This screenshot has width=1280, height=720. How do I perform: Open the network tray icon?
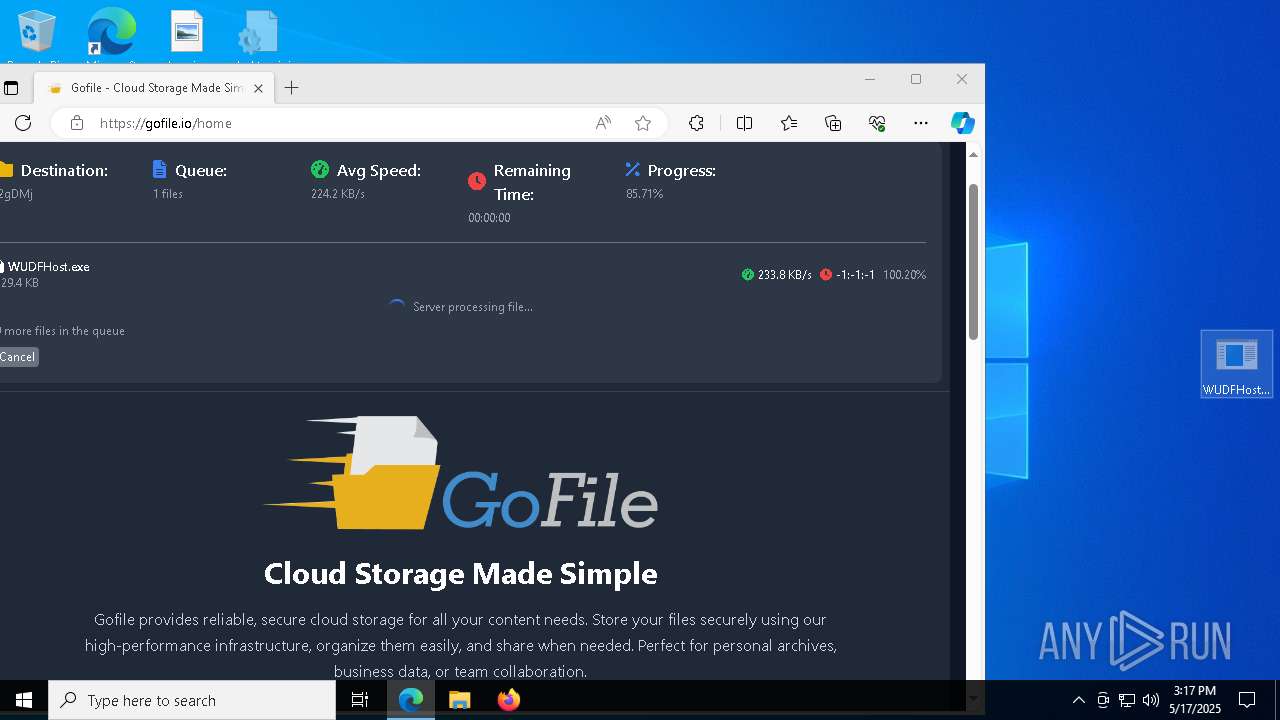point(1127,700)
